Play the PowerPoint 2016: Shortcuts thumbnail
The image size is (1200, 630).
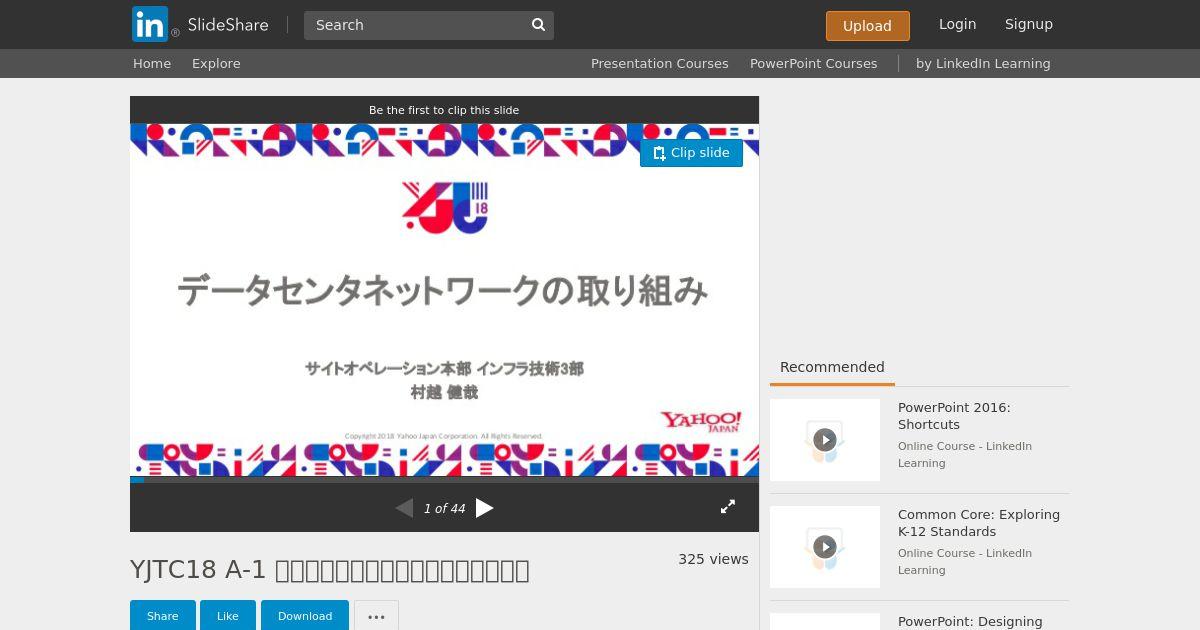coord(825,440)
